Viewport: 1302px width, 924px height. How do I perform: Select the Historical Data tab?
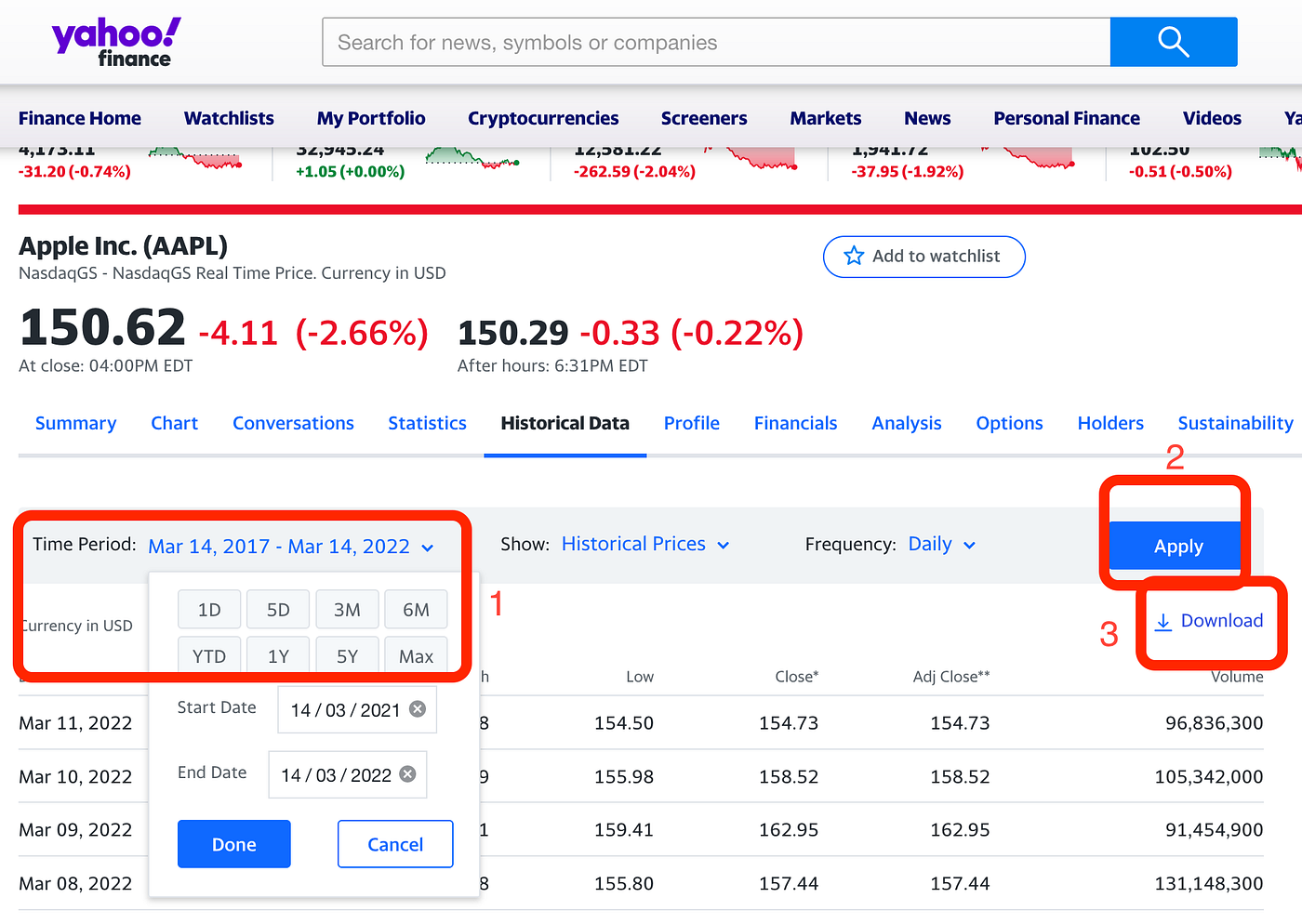pyautogui.click(x=565, y=424)
